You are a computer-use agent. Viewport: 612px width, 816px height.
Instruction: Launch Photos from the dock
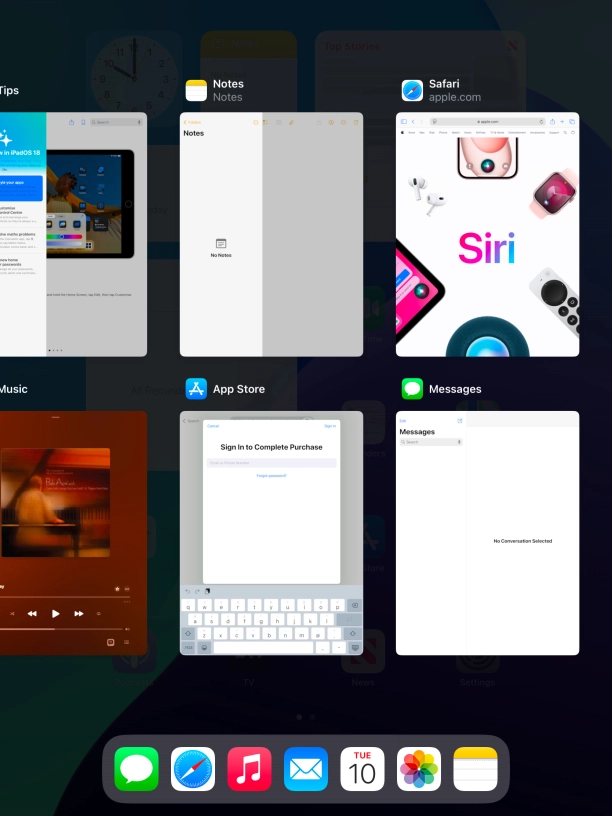(x=419, y=770)
